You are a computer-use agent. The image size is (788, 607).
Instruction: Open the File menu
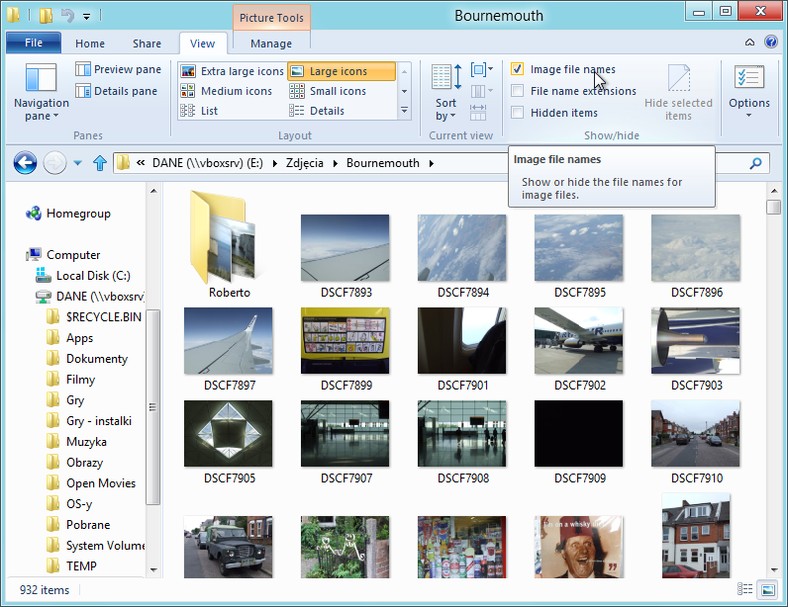(34, 43)
